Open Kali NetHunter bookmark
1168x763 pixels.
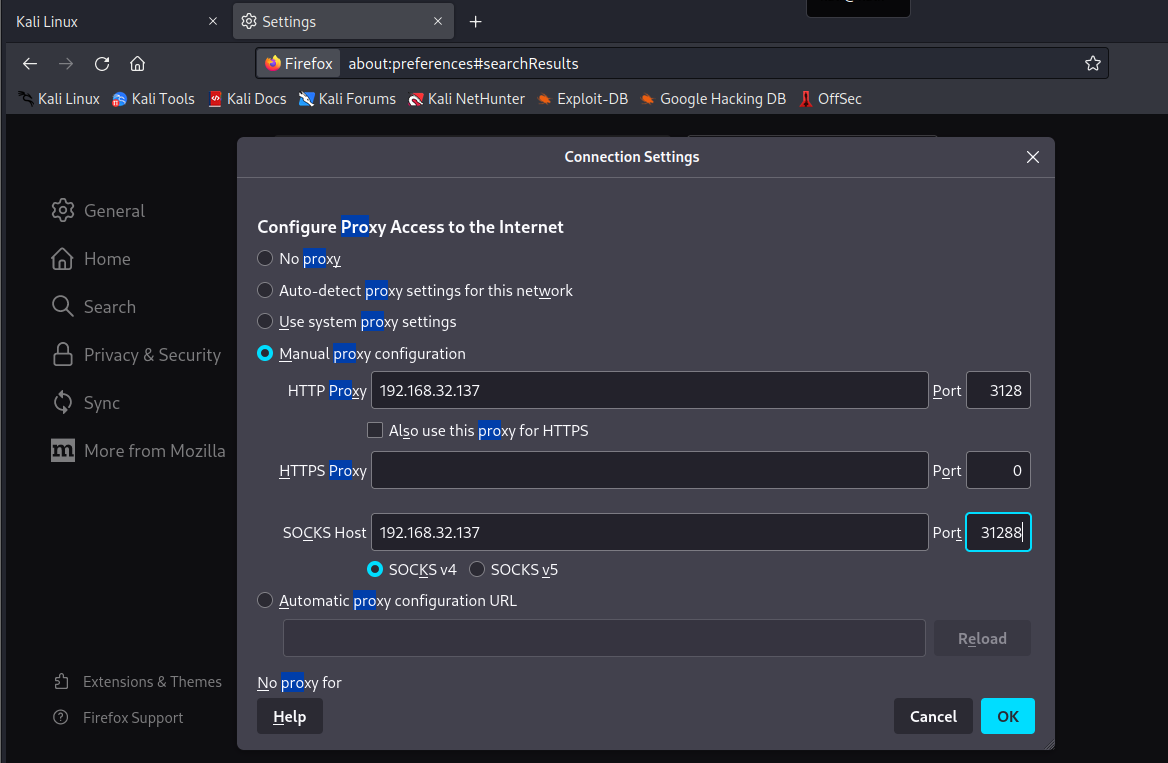[466, 99]
